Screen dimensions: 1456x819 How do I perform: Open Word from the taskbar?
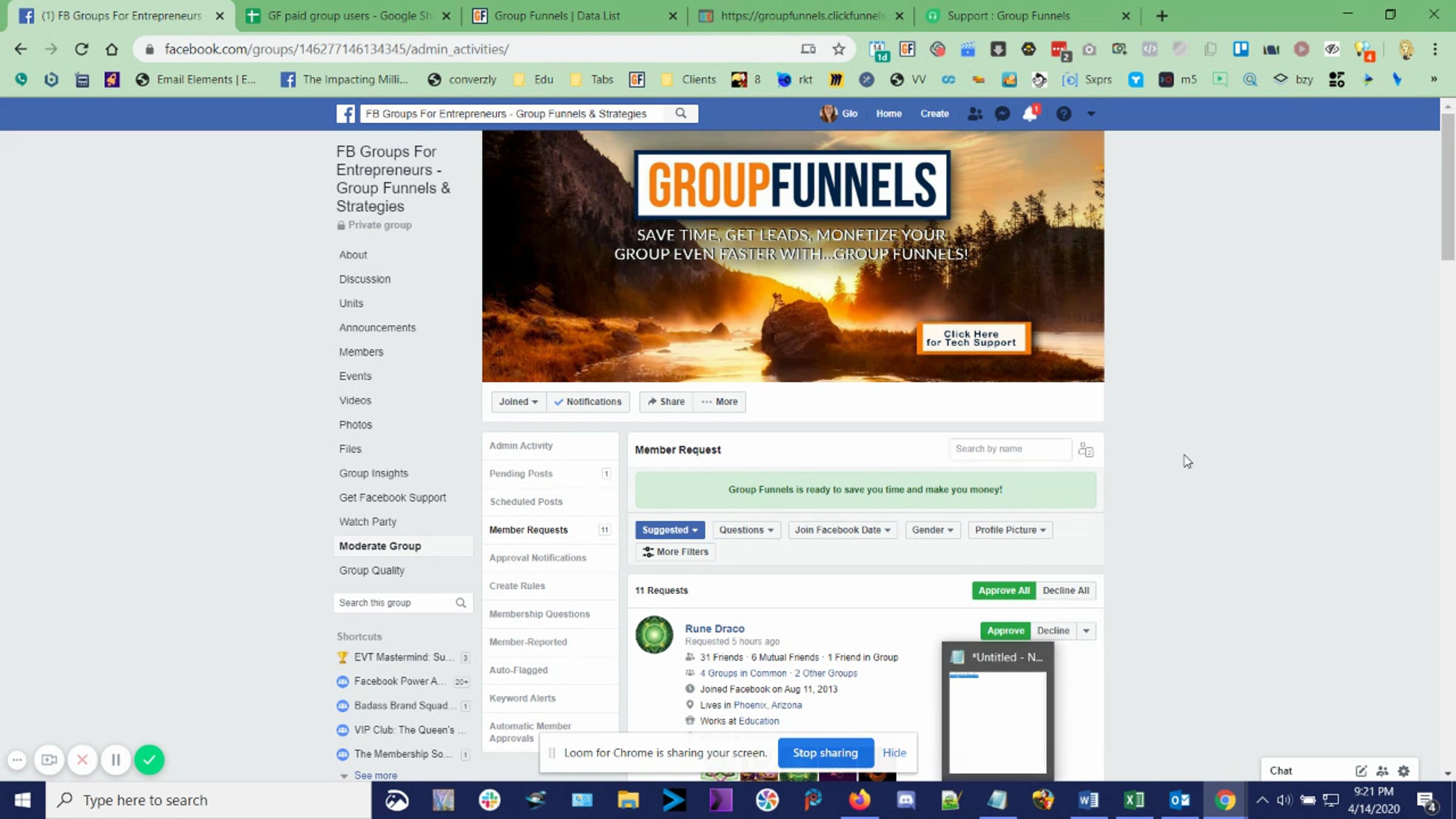point(1088,800)
